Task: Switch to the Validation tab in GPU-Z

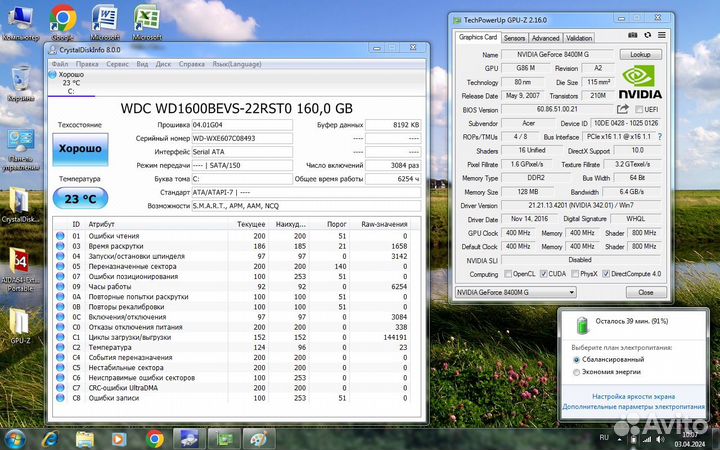Action: (x=579, y=38)
